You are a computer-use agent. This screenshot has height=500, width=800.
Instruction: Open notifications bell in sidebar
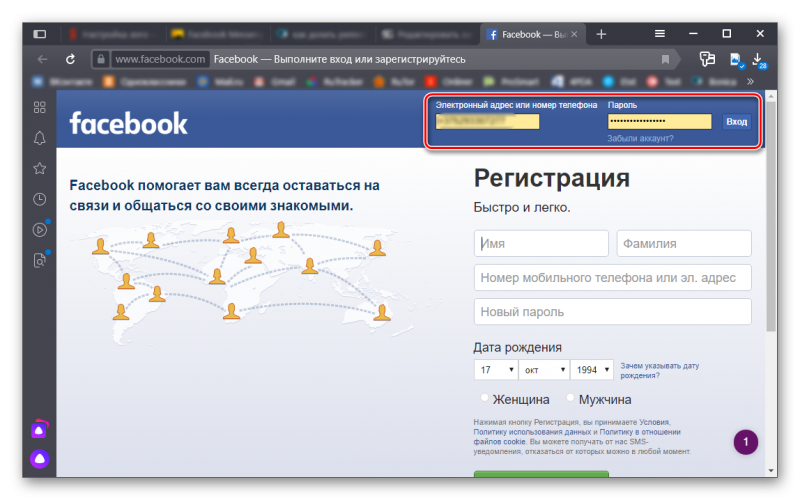40,138
